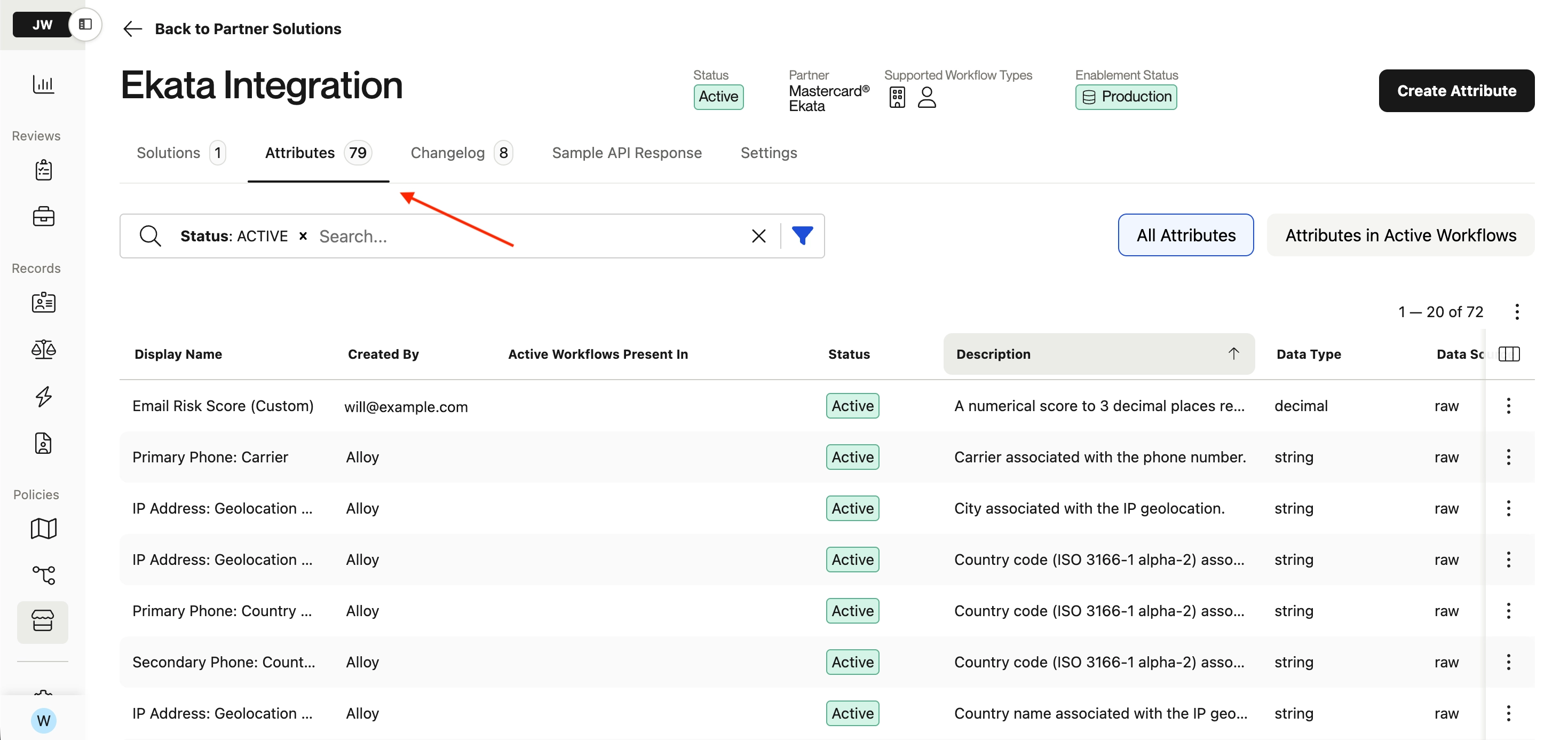The width and height of the screenshot is (1568, 740).
Task: Click the Create Attribute button
Action: point(1456,90)
